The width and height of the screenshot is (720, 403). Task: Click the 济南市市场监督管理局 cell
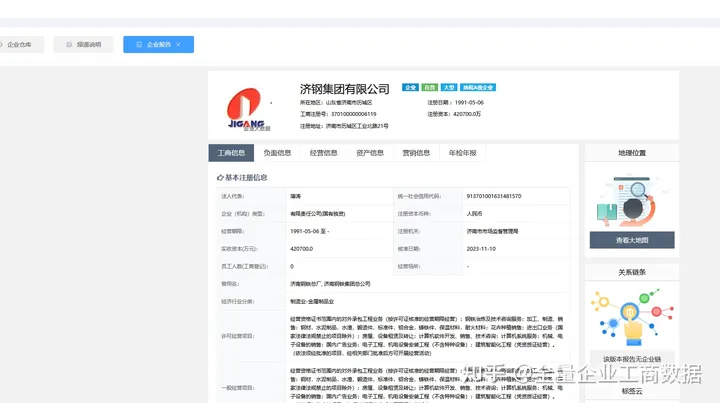click(492, 231)
